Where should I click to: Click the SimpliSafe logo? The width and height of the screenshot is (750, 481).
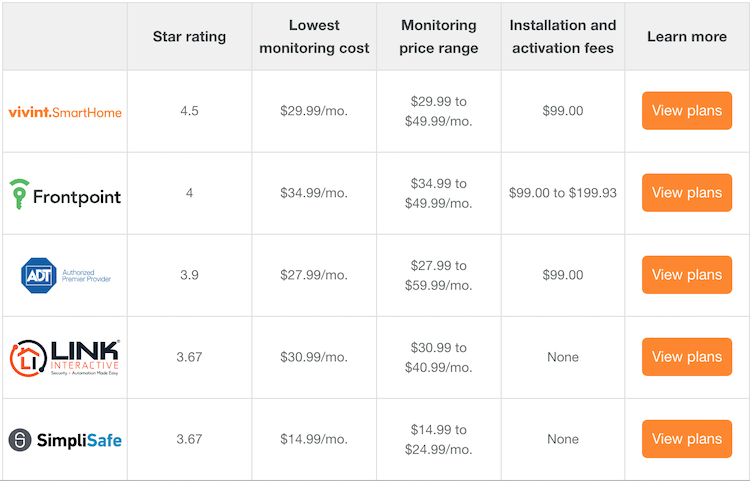click(x=65, y=439)
